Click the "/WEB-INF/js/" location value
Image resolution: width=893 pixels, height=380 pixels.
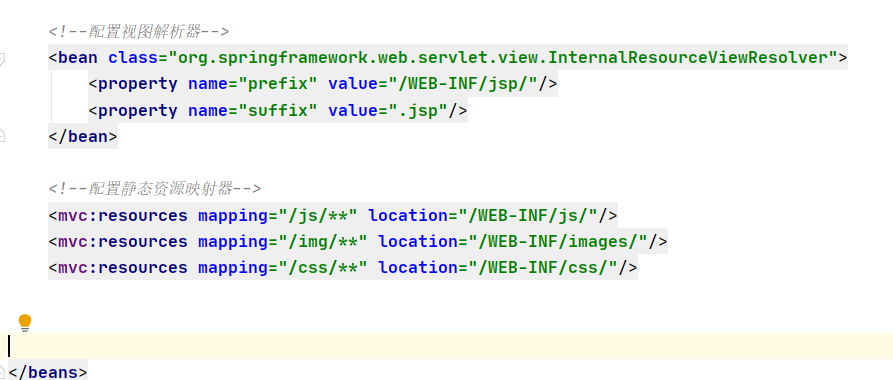click(x=532, y=215)
